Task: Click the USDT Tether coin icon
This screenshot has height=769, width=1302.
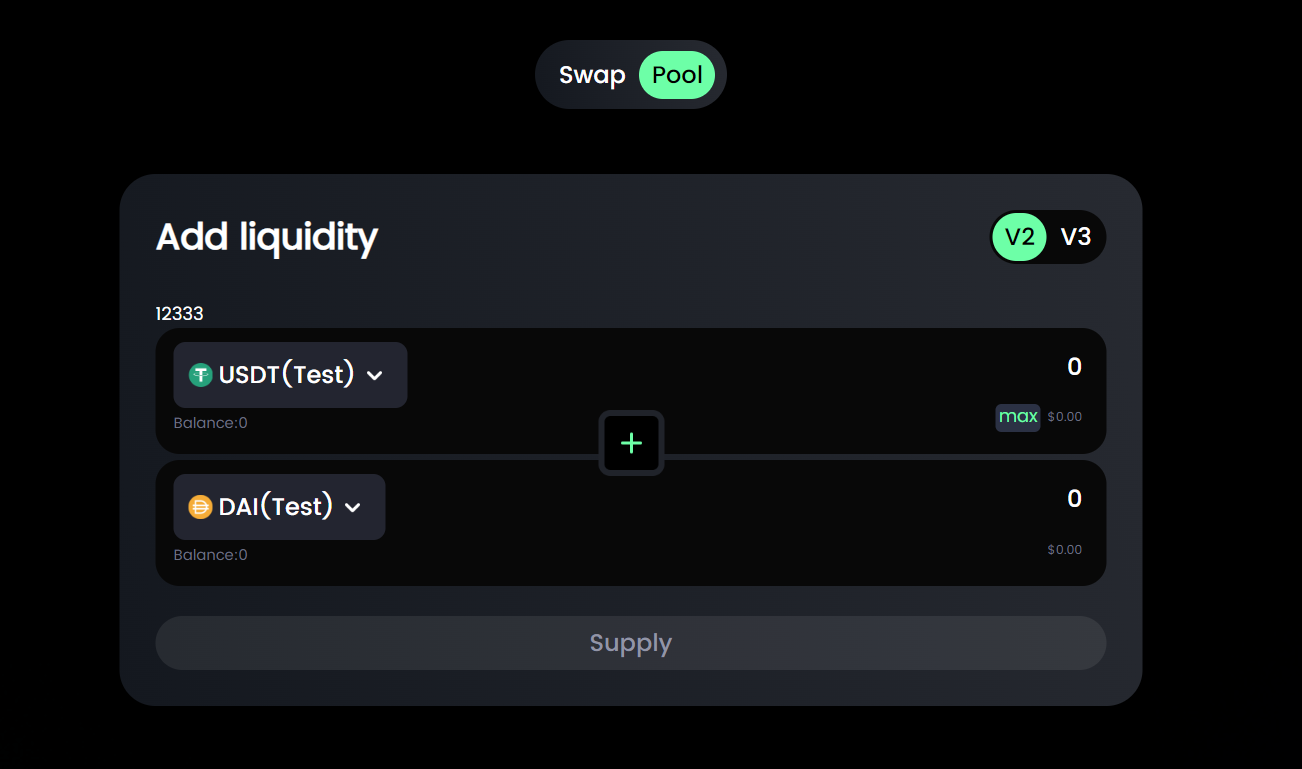Action: pos(201,375)
